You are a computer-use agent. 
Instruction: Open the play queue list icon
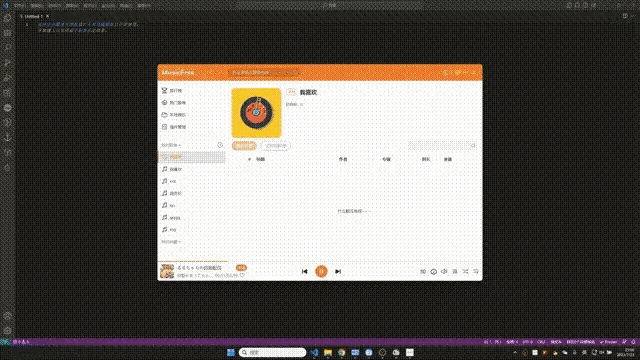(x=476, y=271)
